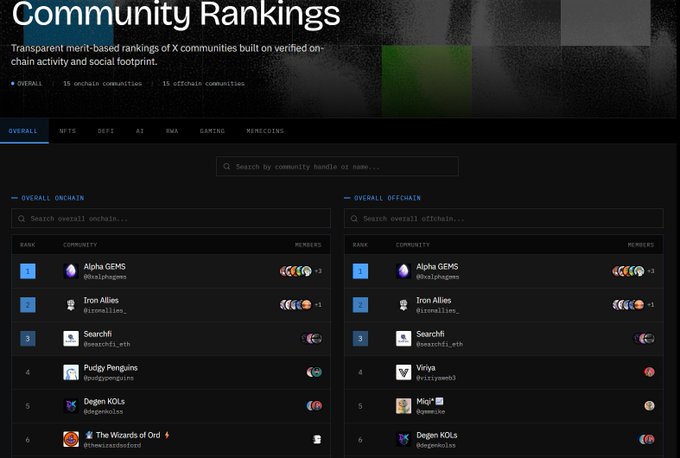
Task: Click the main search magnifier icon
Action: (227, 167)
